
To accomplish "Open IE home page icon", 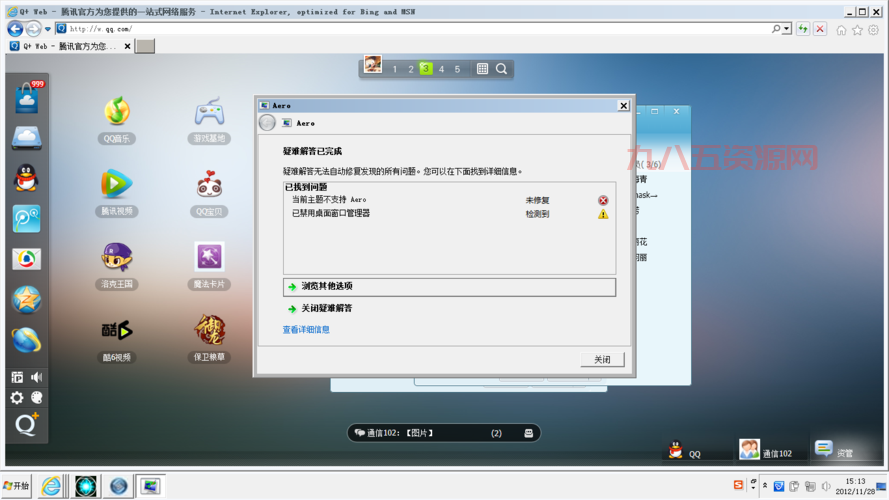I will 841,30.
